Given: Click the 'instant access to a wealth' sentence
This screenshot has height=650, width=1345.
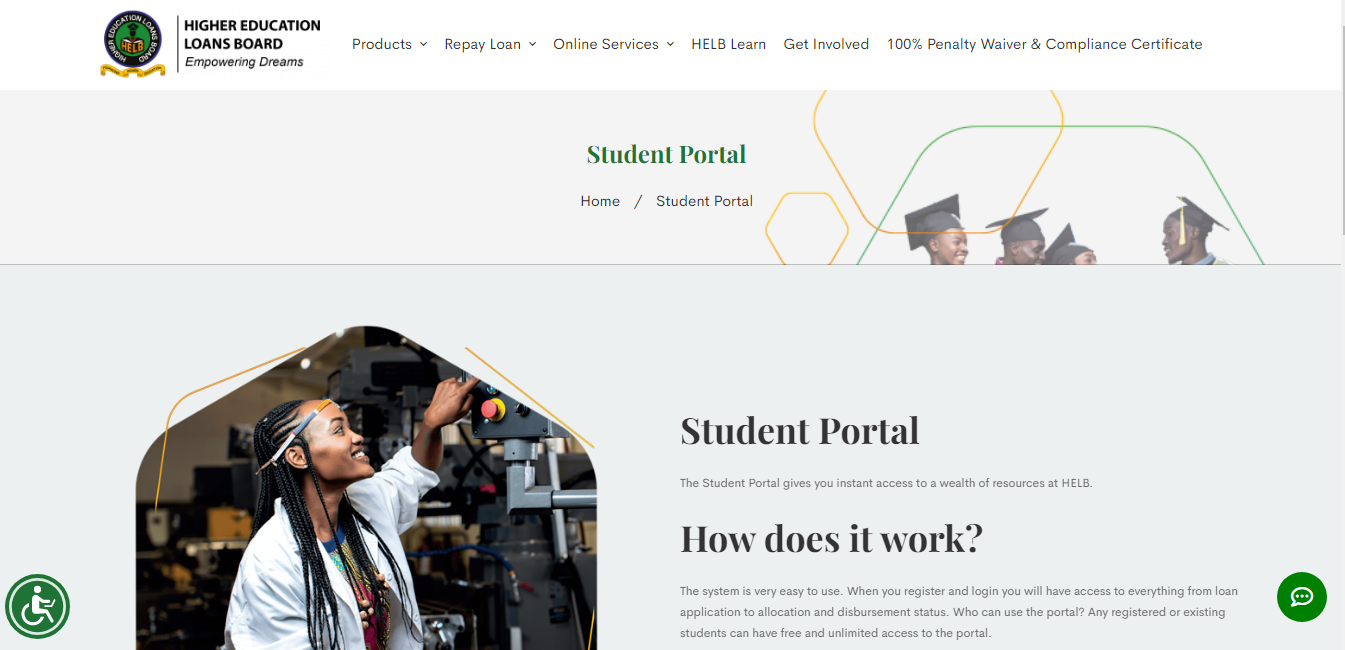Looking at the screenshot, I should [886, 483].
